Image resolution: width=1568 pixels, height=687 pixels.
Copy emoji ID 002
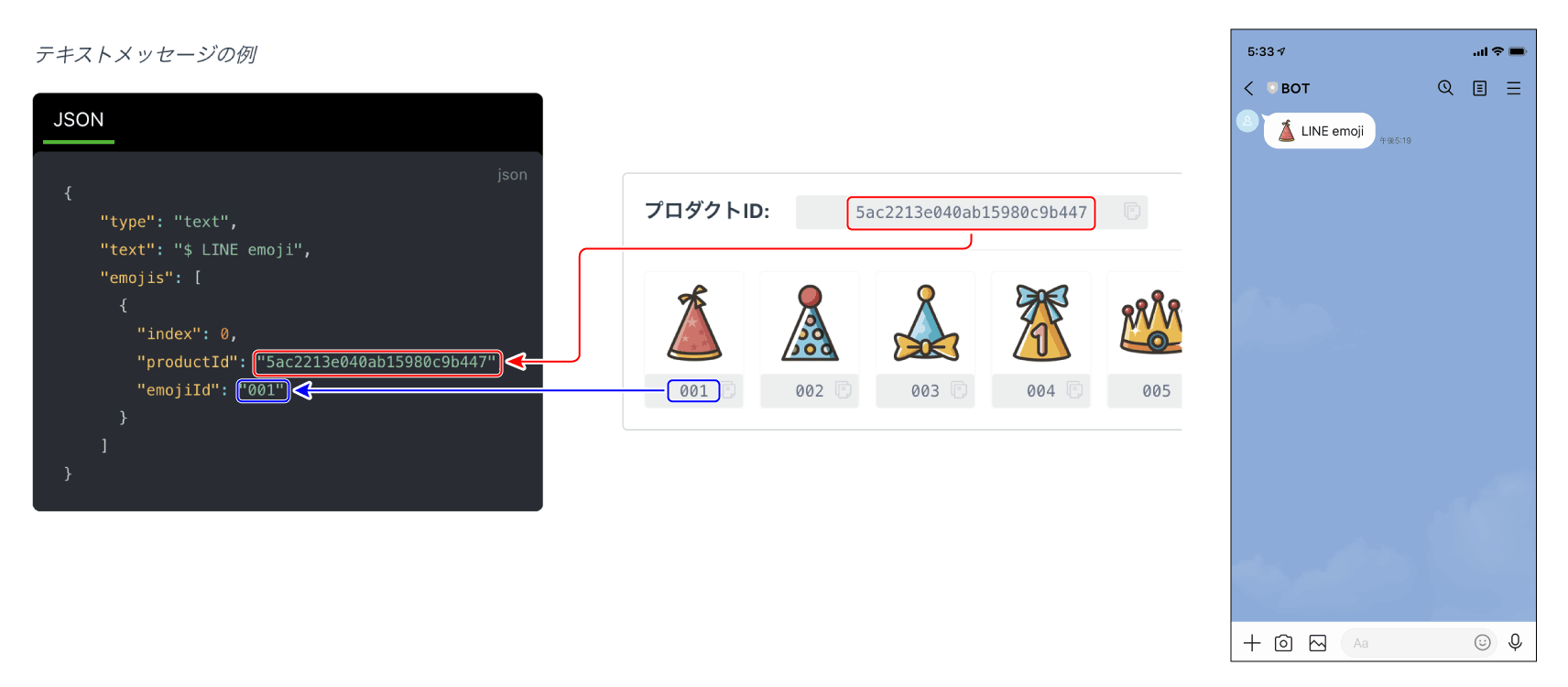844,390
